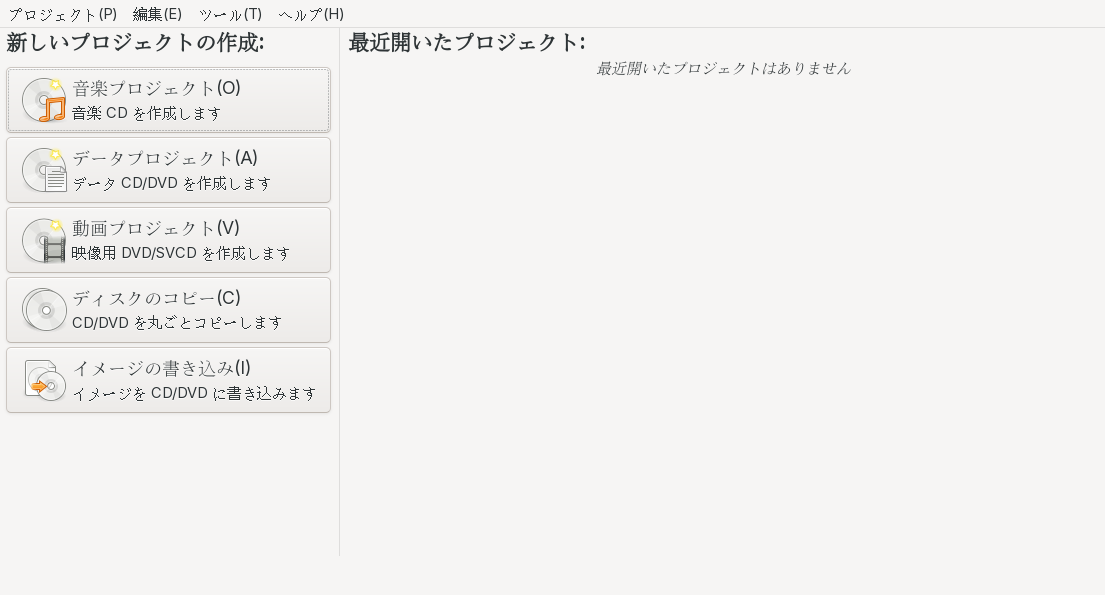Click the 最近開いたプロジェクトはありません message
The height and width of the screenshot is (595, 1105).
[723, 68]
